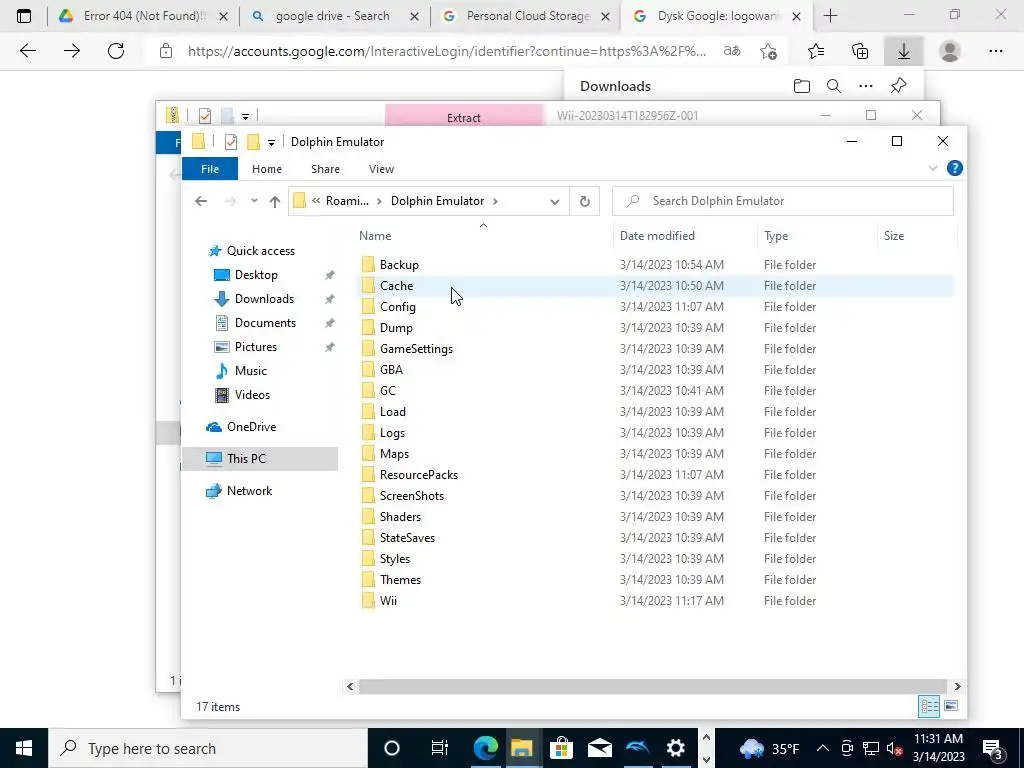
Task: Open Documents in navigation pane
Action: pos(265,323)
